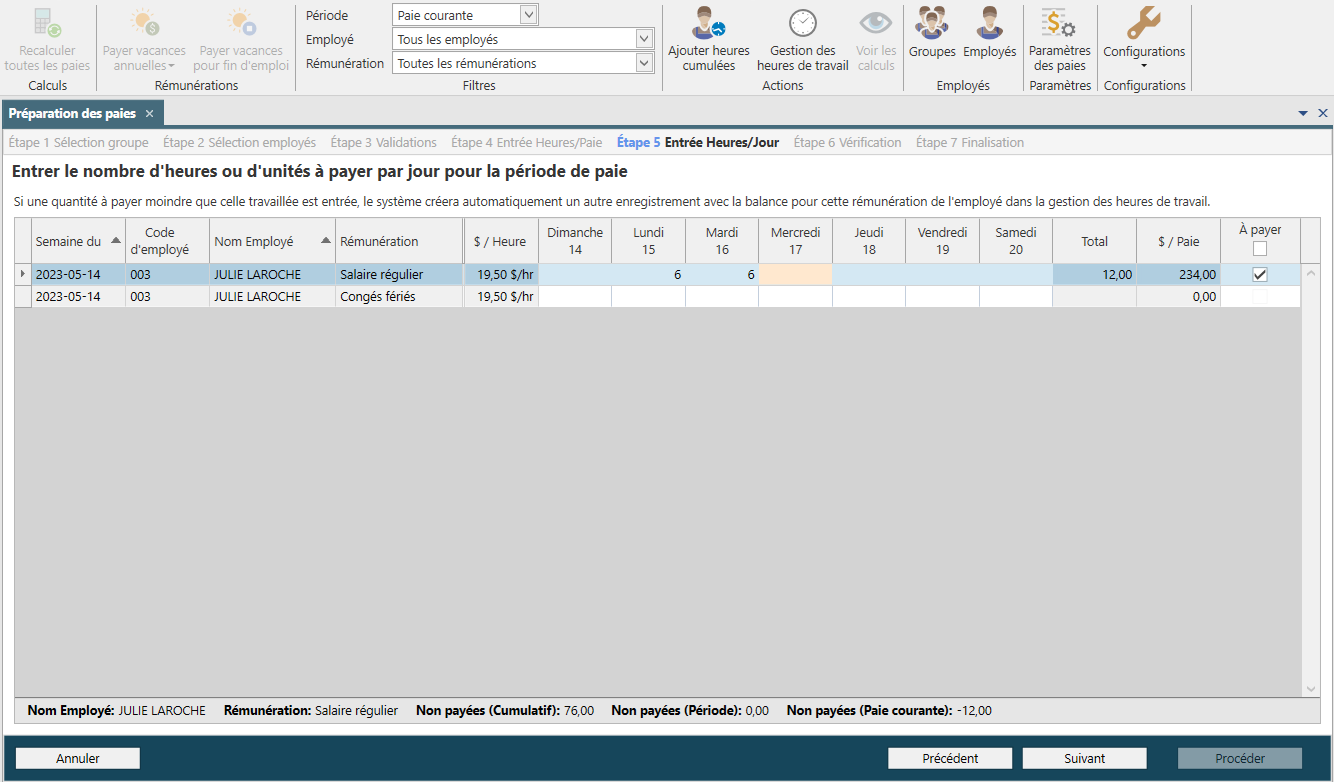The image size is (1334, 782).
Task: Click the Procéder button
Action: 1240,758
